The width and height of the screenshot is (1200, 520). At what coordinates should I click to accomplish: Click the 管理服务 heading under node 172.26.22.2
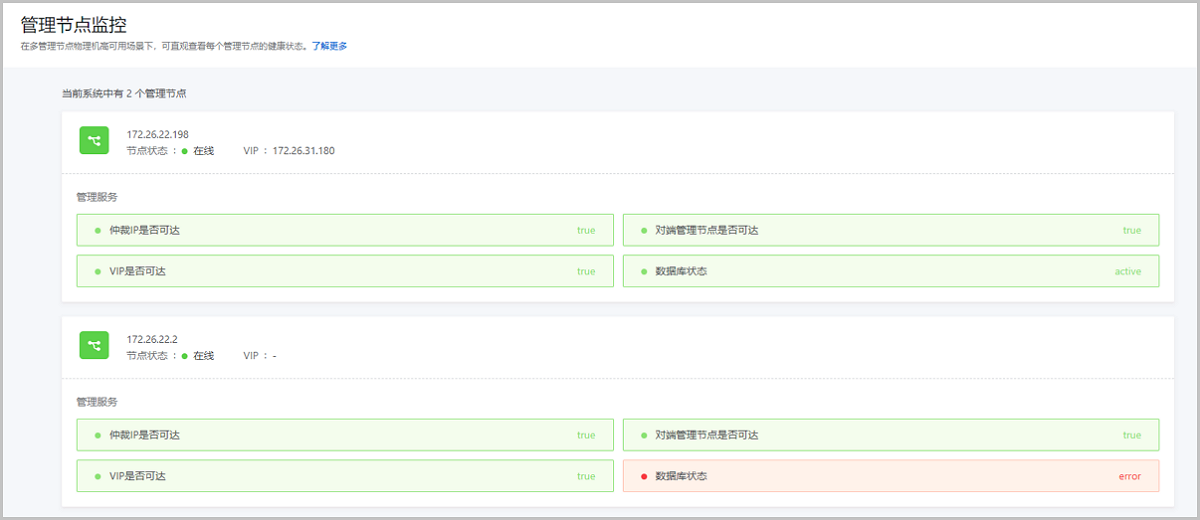(97, 402)
